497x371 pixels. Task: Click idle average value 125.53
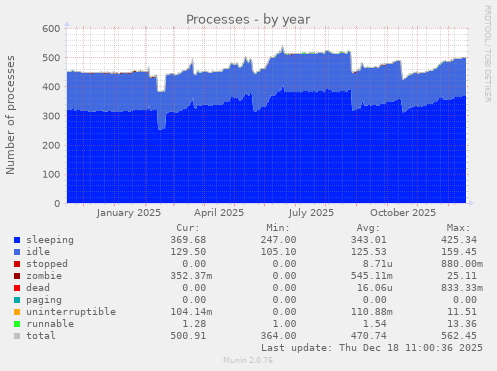point(369,252)
